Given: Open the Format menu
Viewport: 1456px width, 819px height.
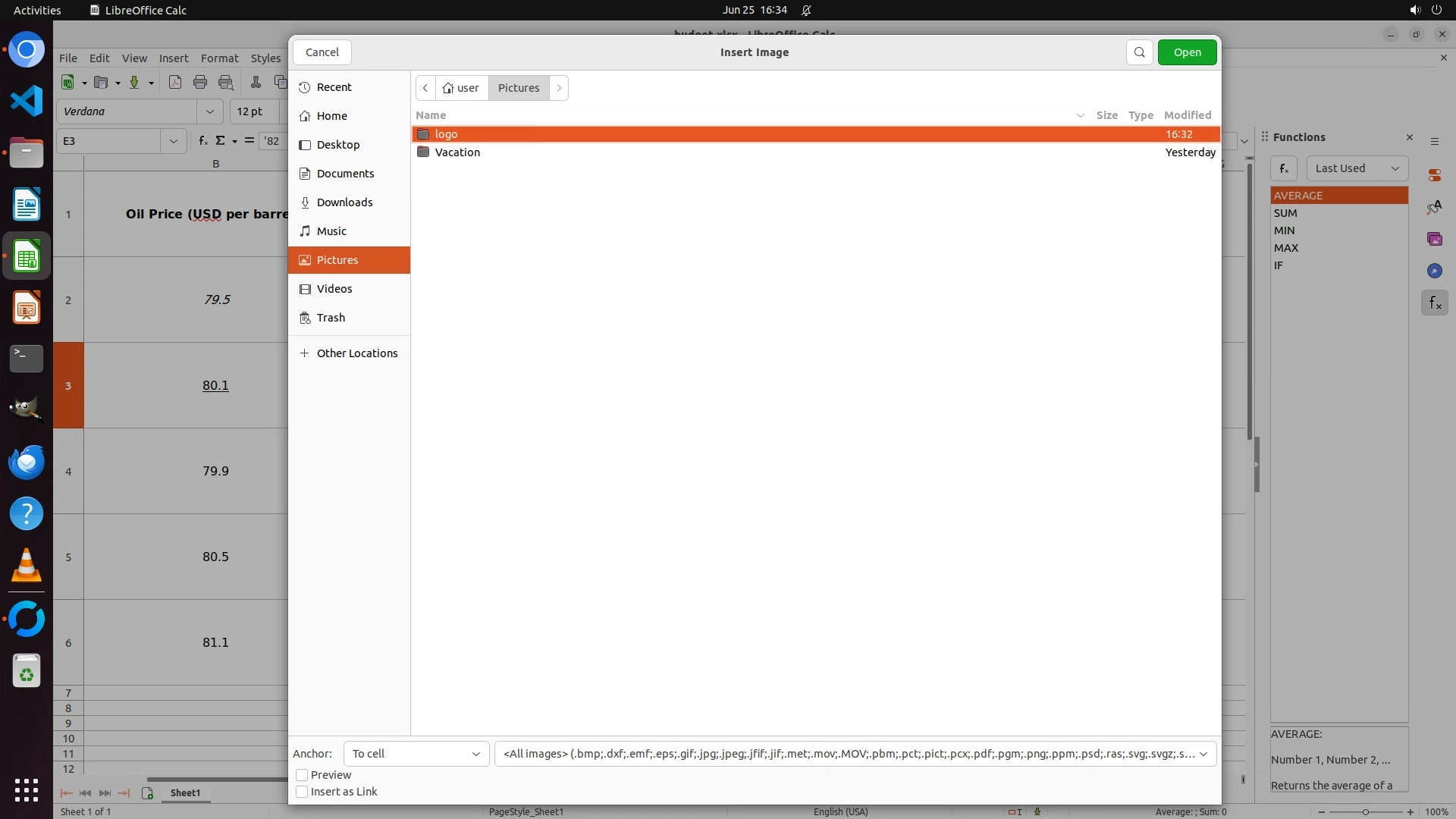Looking at the screenshot, I should click(219, 58).
